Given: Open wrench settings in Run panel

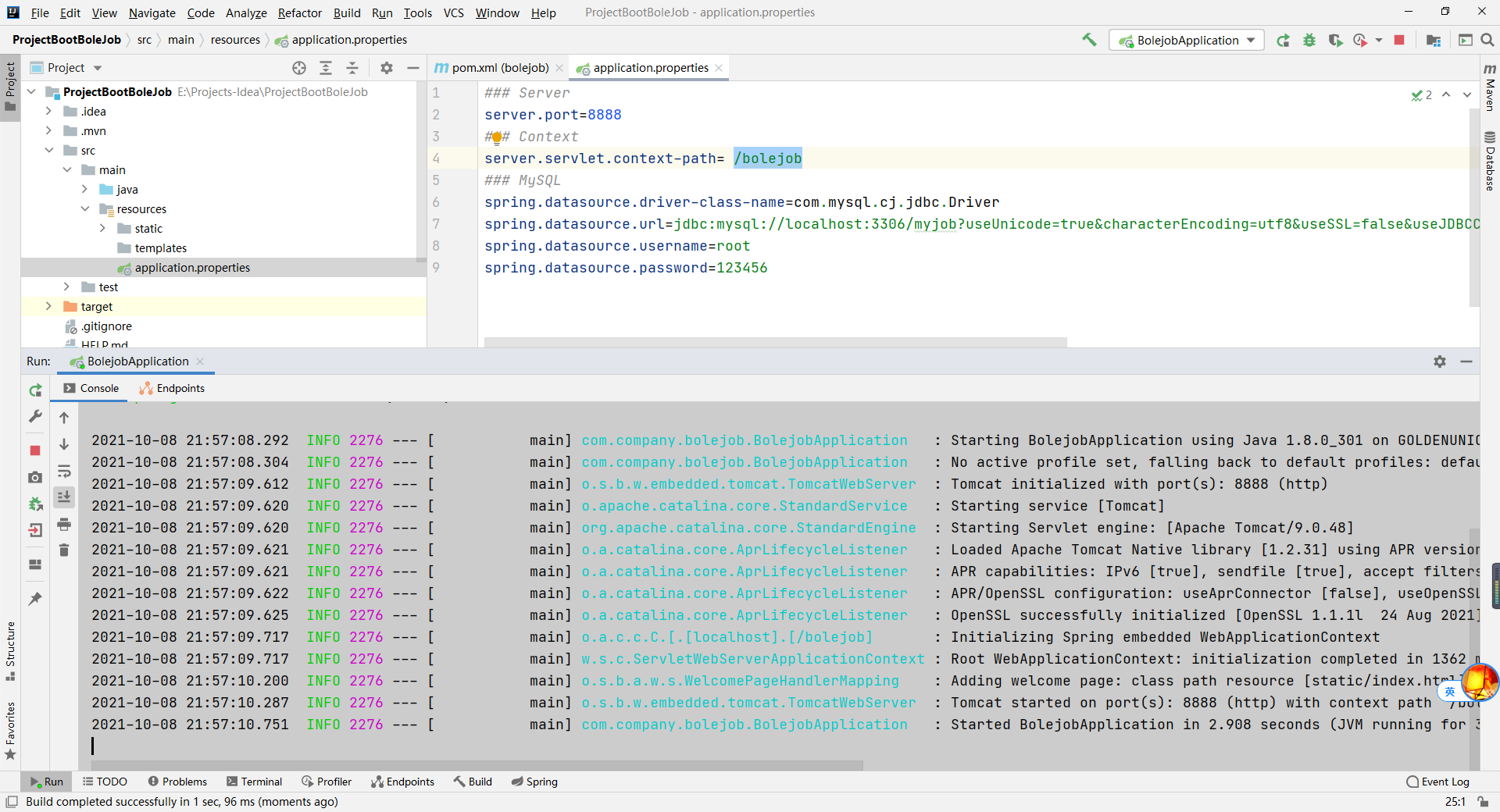Looking at the screenshot, I should click(x=35, y=417).
